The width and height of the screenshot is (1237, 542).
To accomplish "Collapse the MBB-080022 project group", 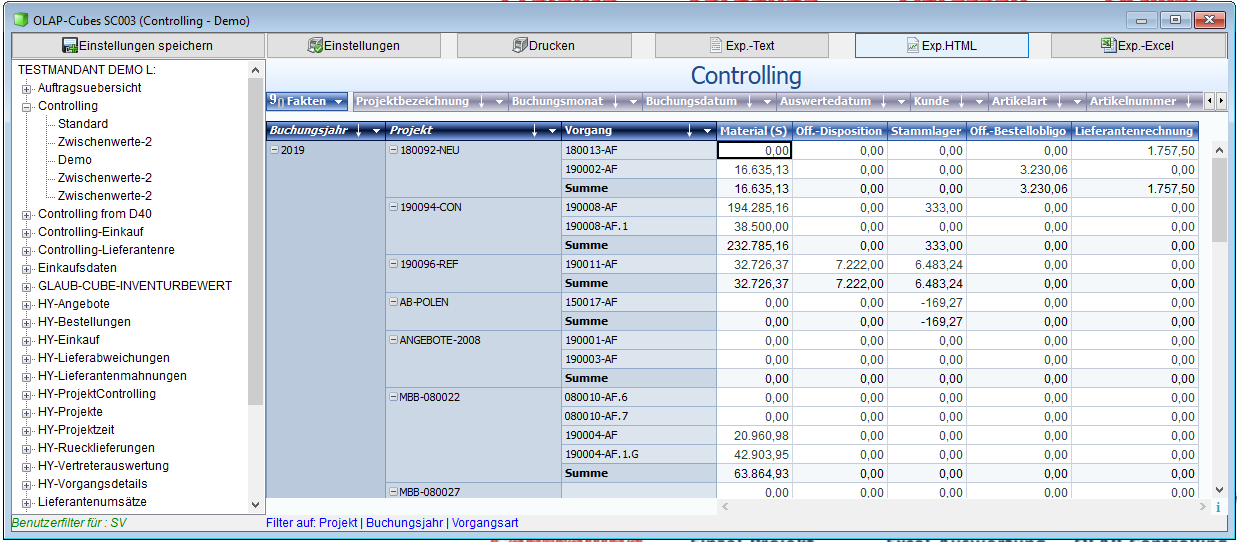I will pyautogui.click(x=393, y=397).
